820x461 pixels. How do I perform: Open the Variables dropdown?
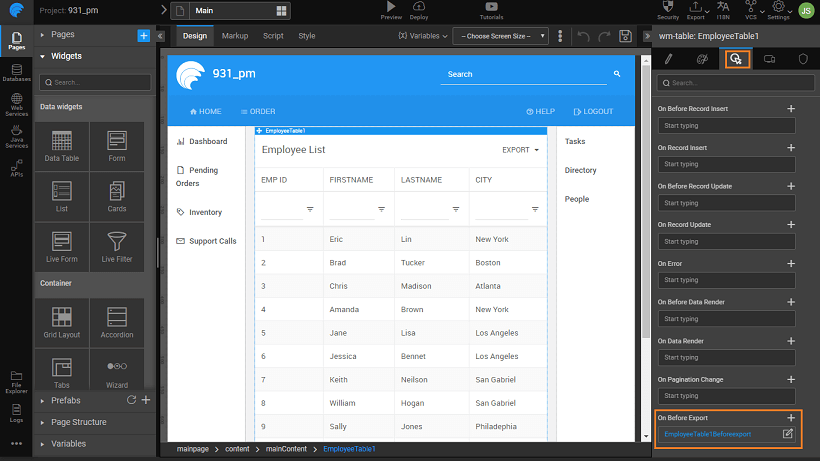tap(422, 36)
